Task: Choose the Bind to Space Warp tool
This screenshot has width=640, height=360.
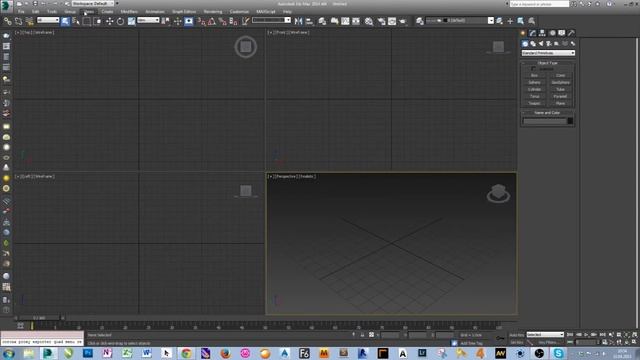Action: (x=29, y=21)
